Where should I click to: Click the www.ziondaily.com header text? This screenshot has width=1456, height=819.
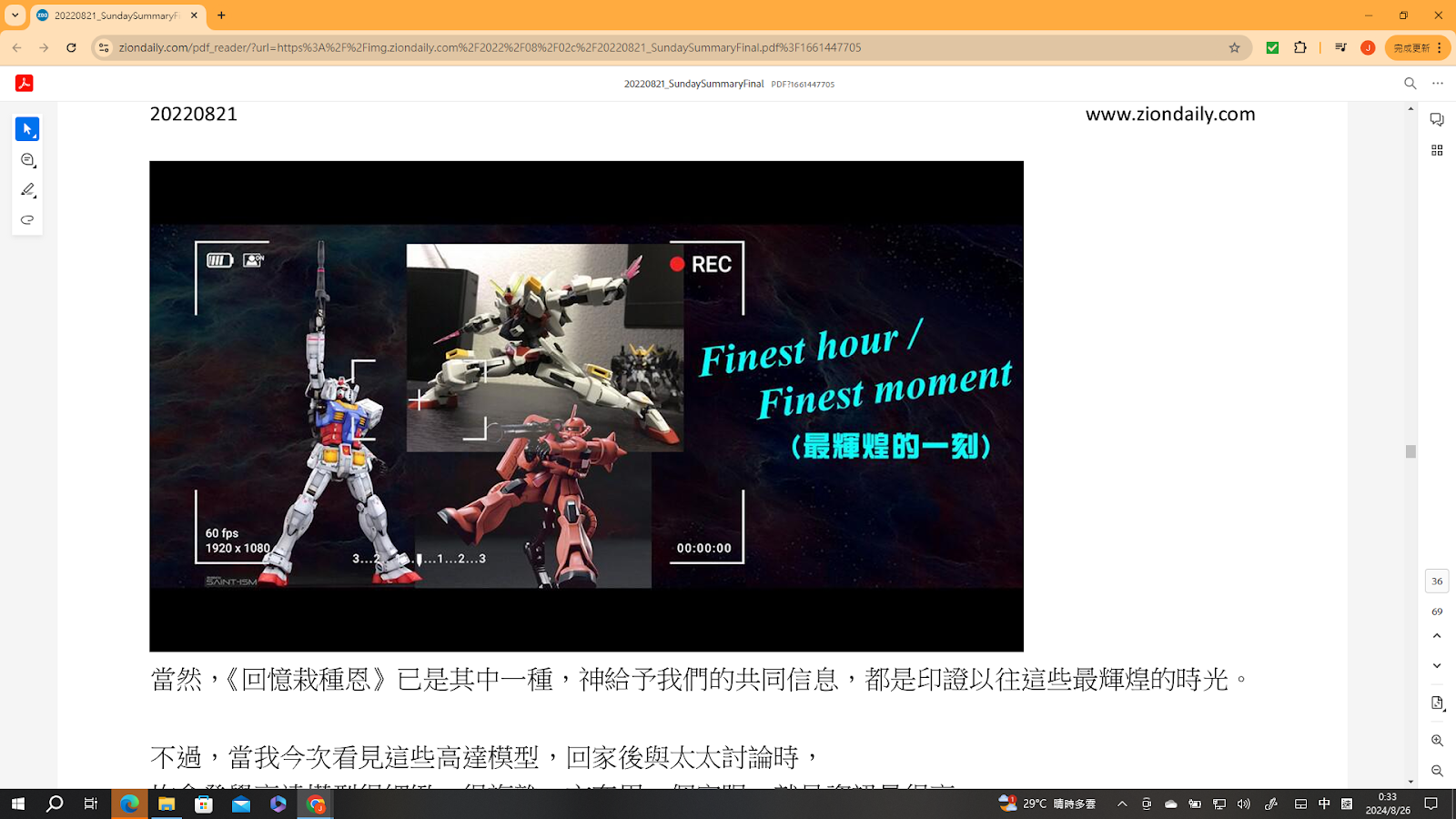click(1170, 114)
